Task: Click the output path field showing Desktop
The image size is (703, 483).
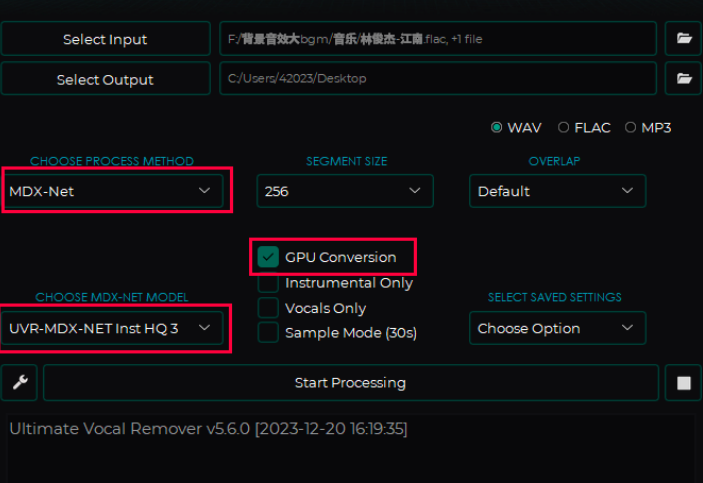Action: click(438, 78)
